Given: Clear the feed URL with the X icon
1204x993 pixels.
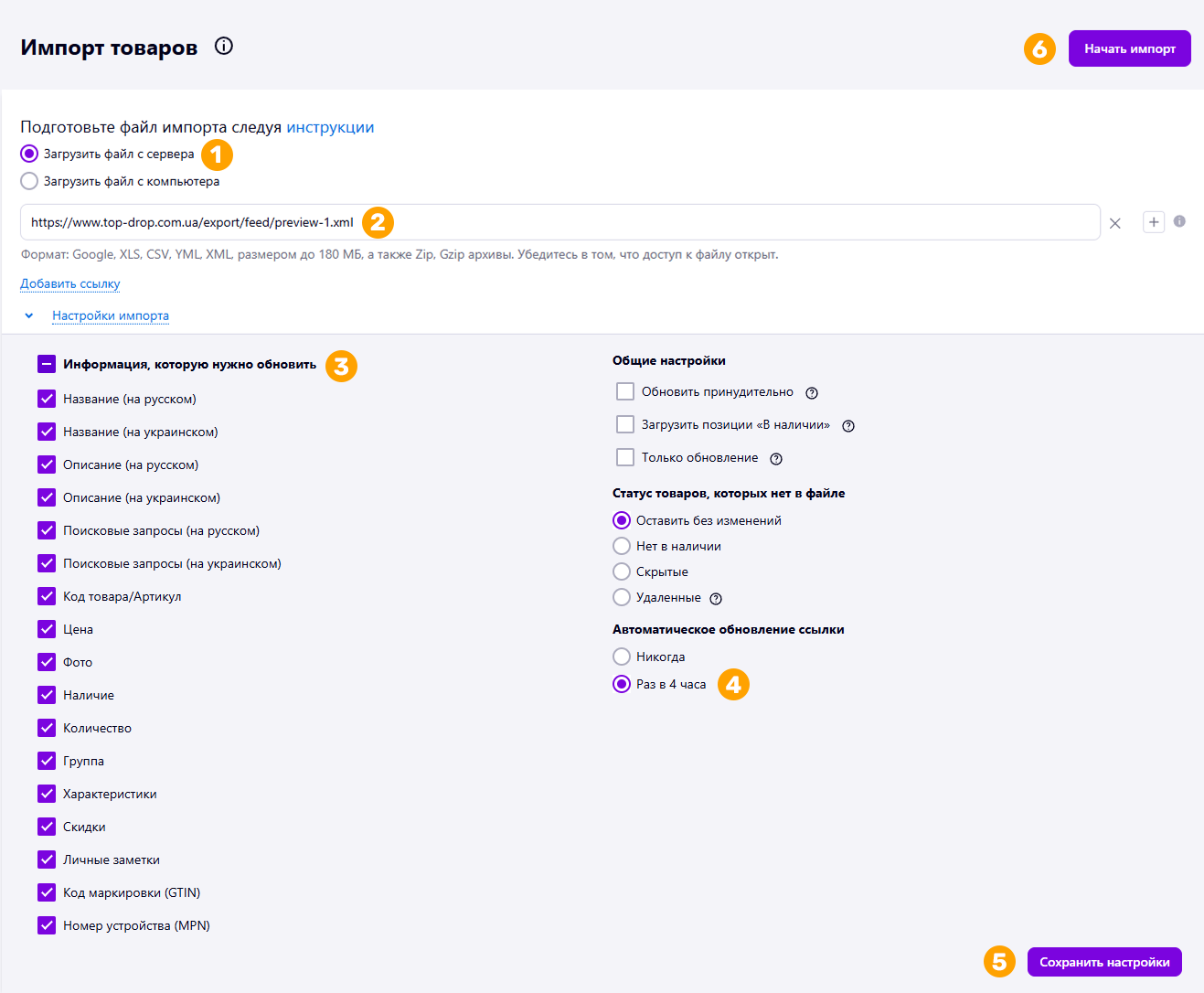Looking at the screenshot, I should [x=1115, y=223].
